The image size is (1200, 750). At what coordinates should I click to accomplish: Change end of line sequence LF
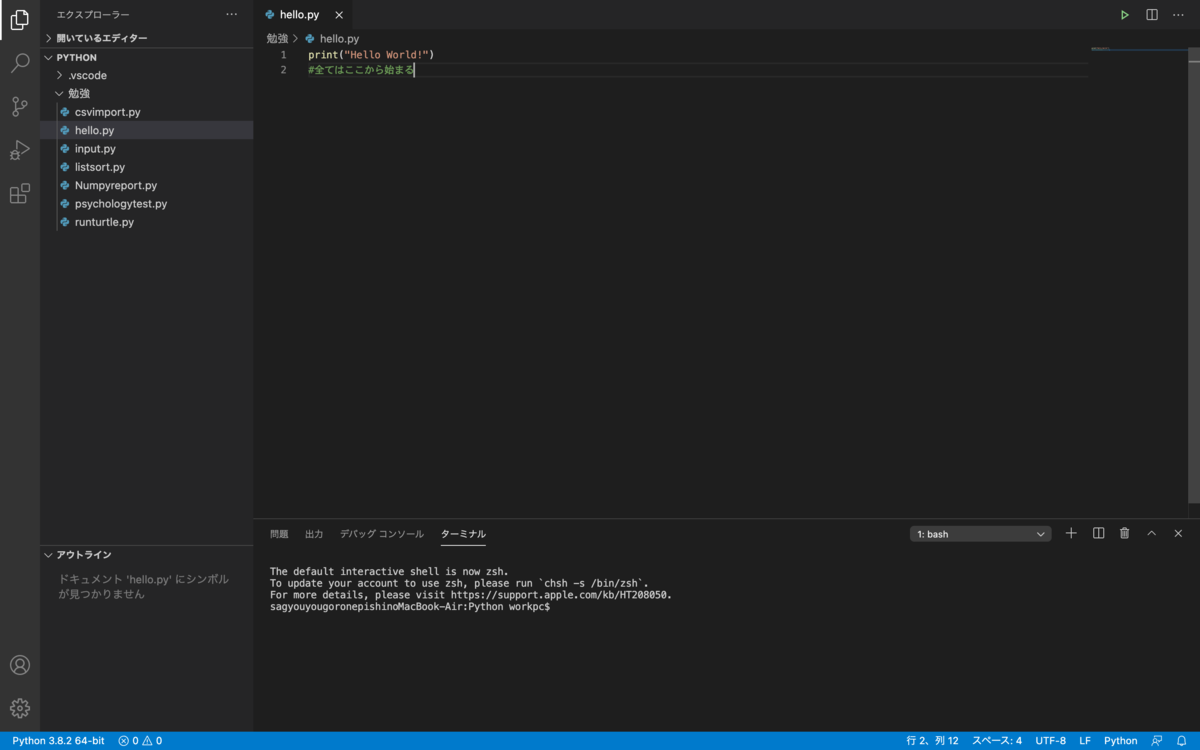pos(1085,741)
